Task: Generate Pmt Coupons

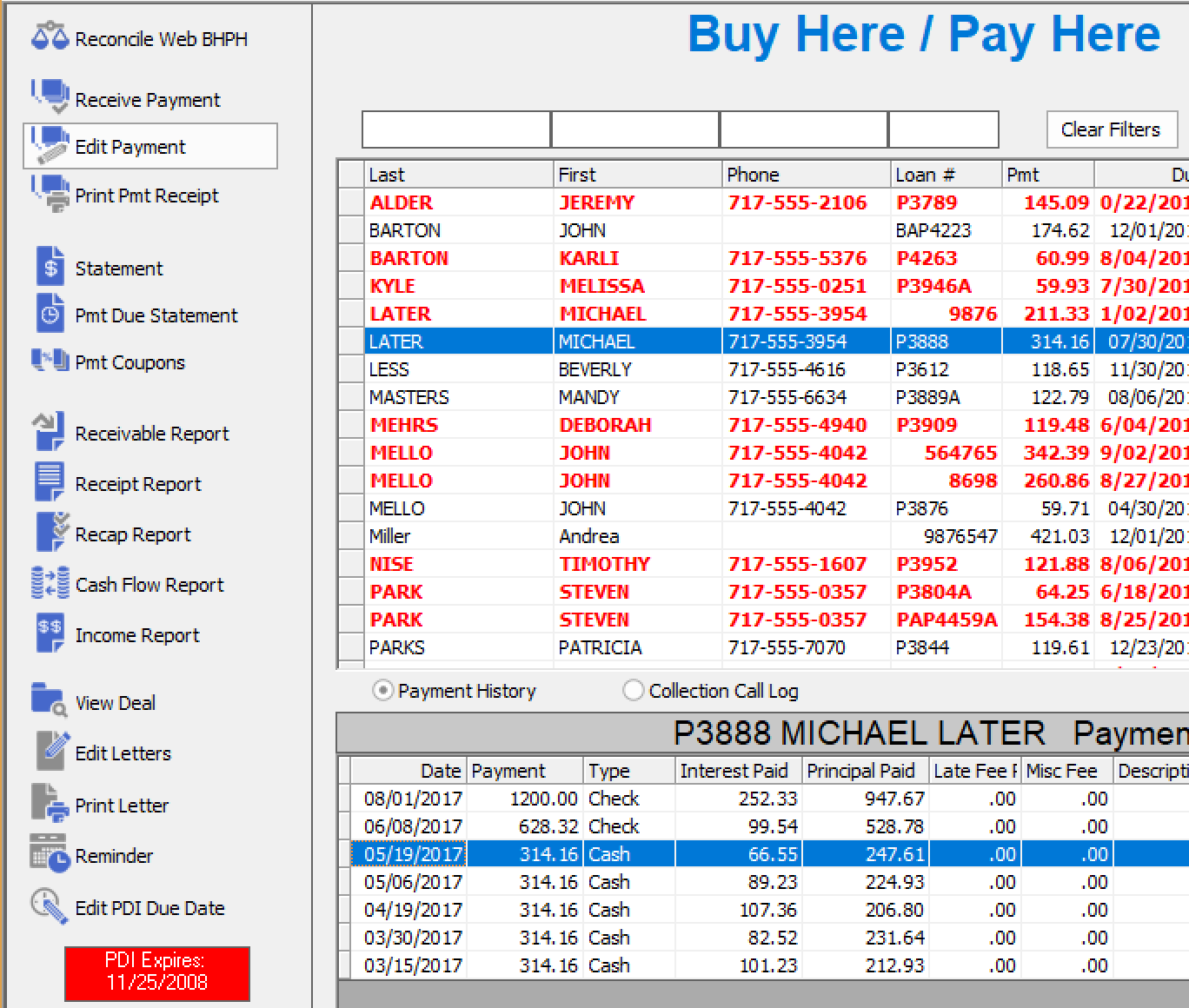Action: [x=129, y=362]
